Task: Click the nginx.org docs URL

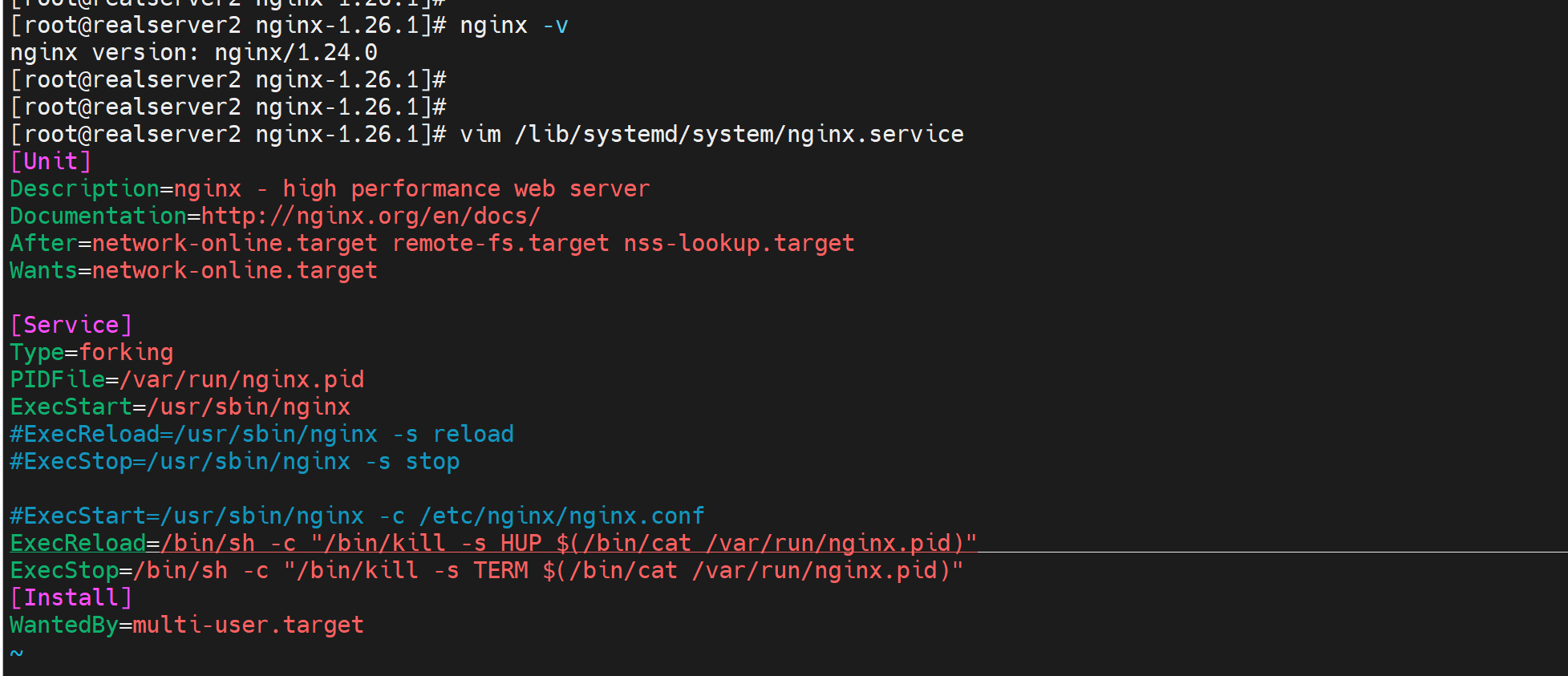Action: [x=371, y=216]
